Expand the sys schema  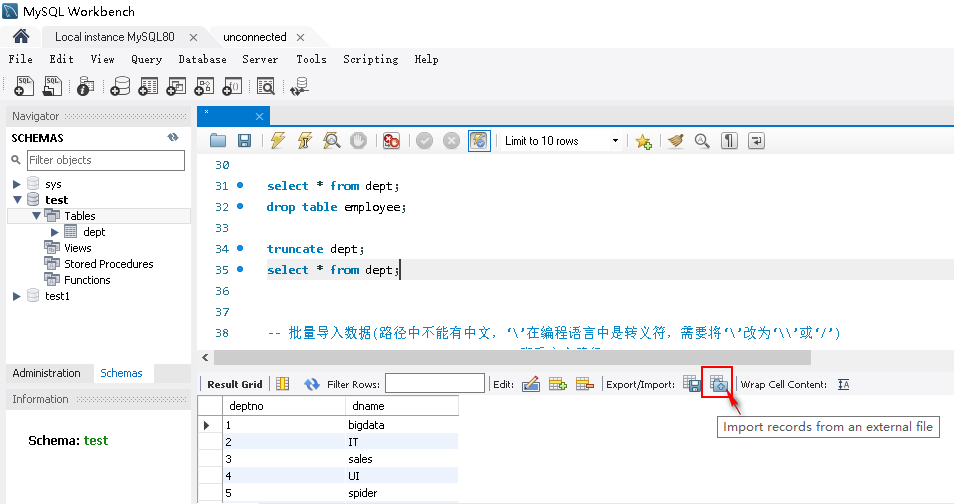16,184
